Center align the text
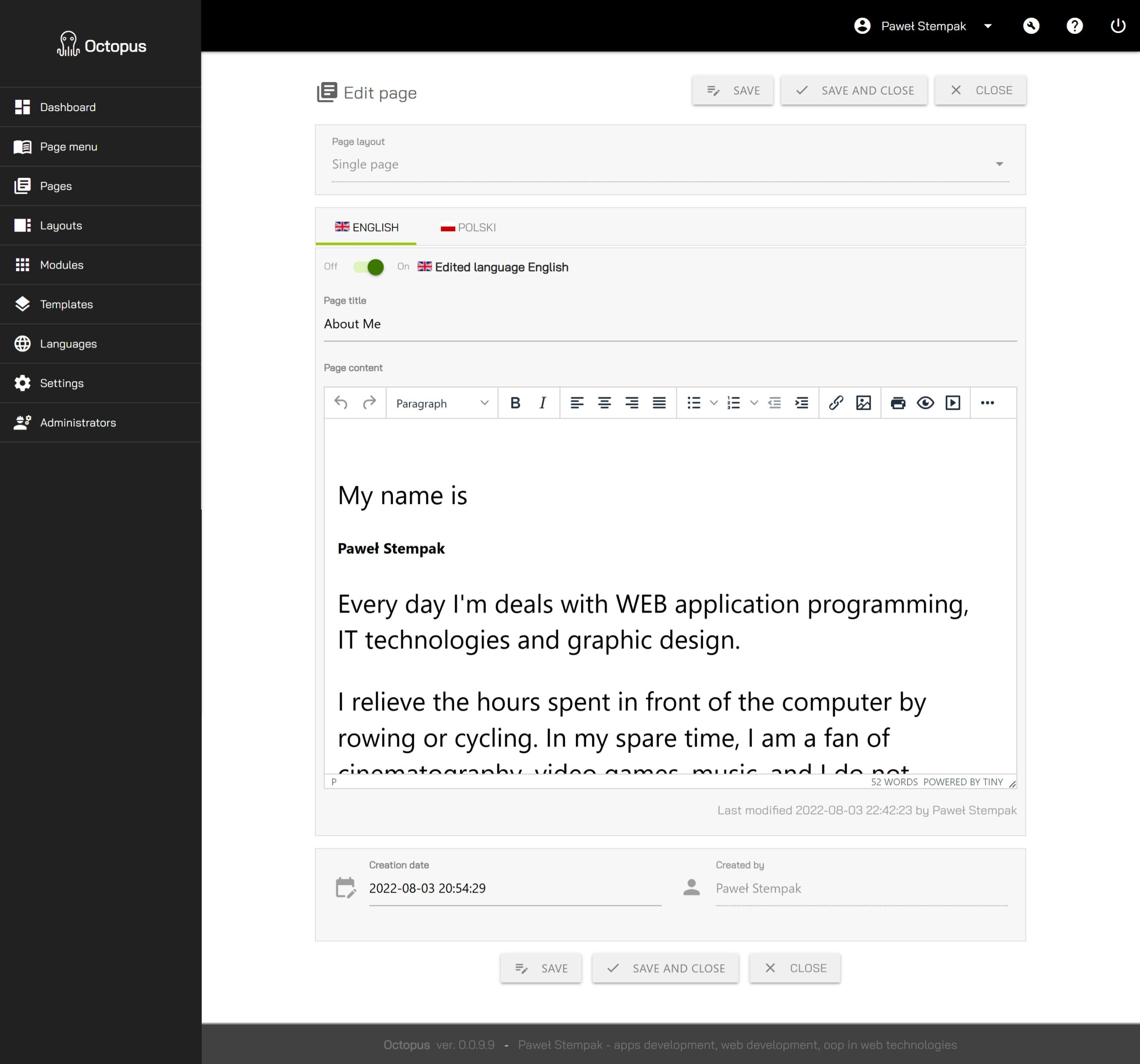This screenshot has height=1064, width=1140. point(604,403)
